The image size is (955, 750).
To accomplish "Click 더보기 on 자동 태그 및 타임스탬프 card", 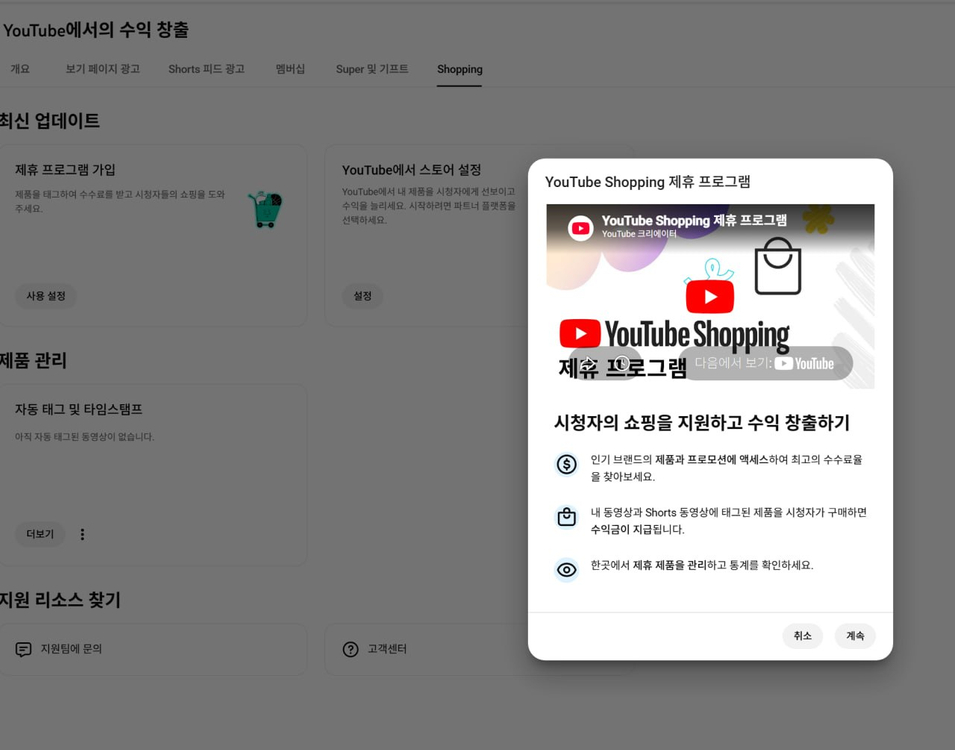I will (40, 534).
